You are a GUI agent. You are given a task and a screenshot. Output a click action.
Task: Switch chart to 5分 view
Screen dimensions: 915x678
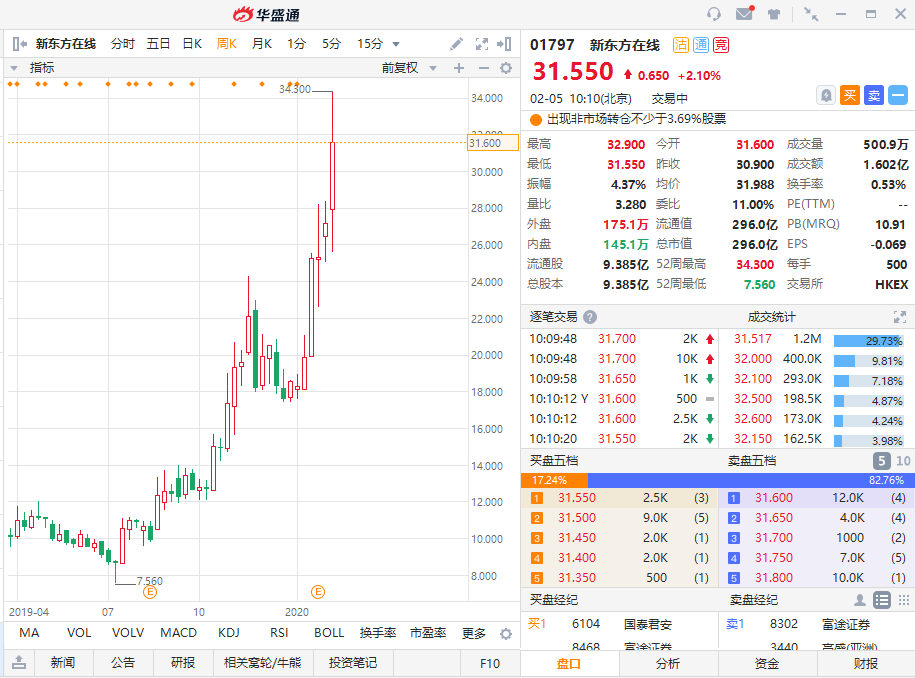coord(331,44)
